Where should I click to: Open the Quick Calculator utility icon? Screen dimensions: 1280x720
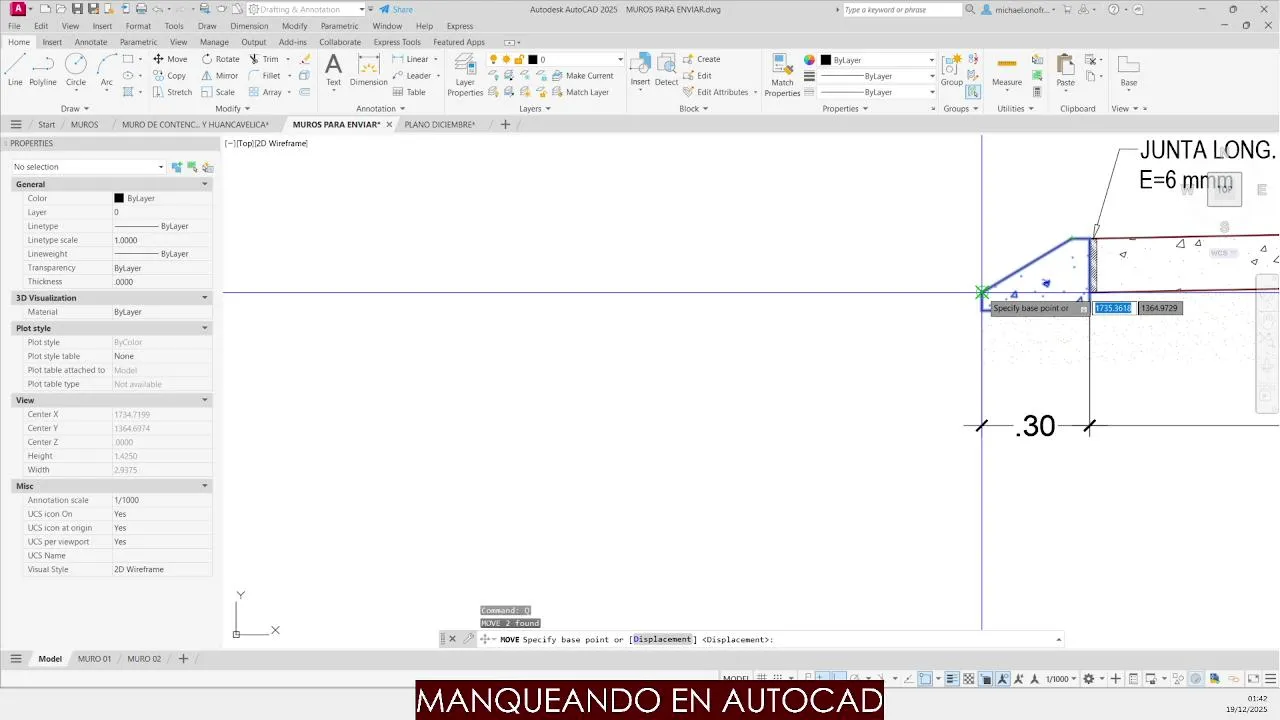[1037, 92]
